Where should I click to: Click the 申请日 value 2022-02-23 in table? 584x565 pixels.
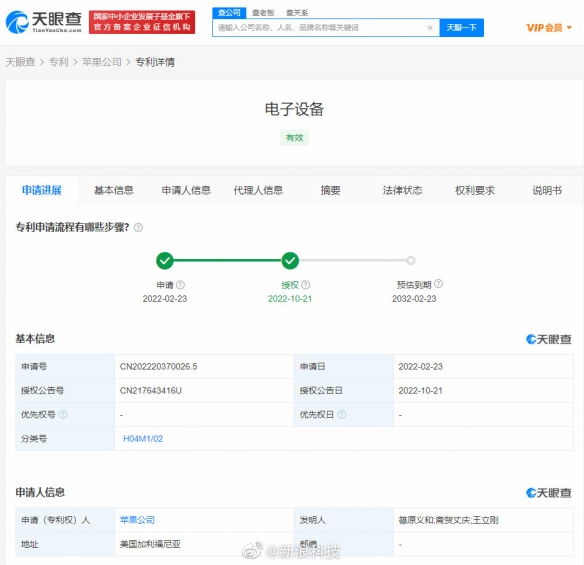click(x=420, y=366)
